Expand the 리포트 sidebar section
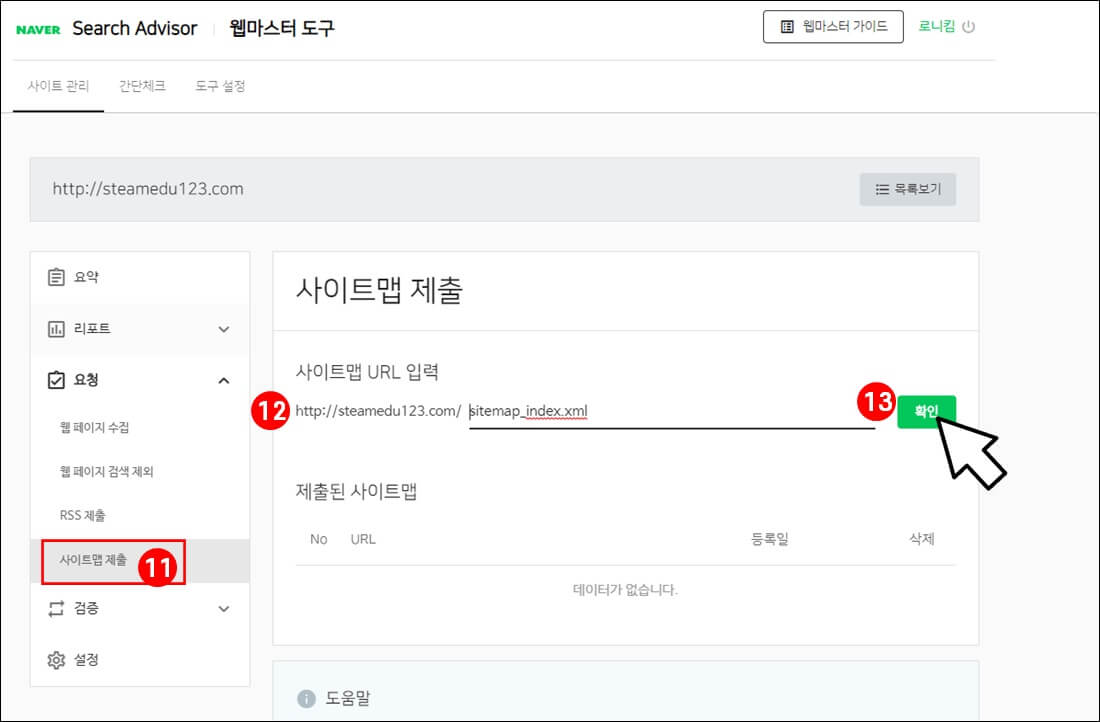Image resolution: width=1100 pixels, height=722 pixels. 224,328
